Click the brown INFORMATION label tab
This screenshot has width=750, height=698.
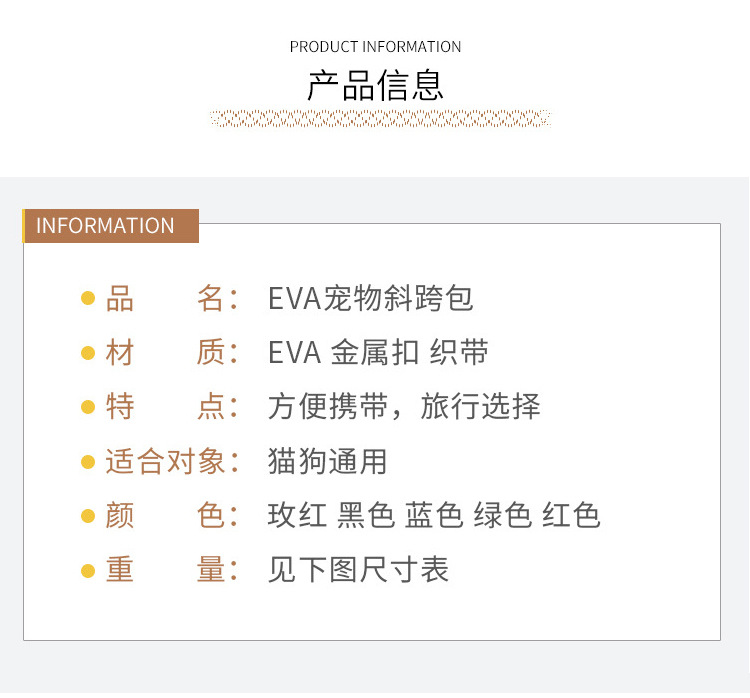[x=110, y=226]
